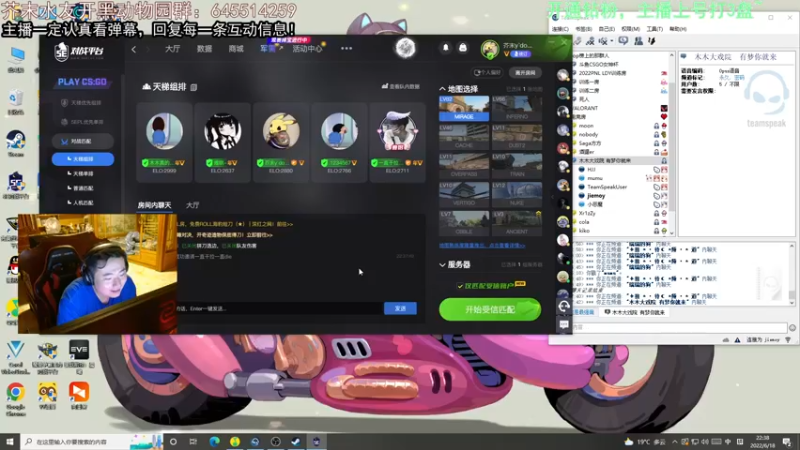Open the three-dots more menu in 5E header
This screenshot has width=800, height=450.
click(x=346, y=48)
